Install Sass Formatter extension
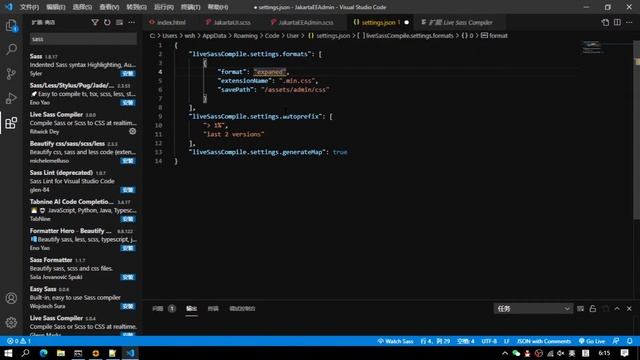640x360 pixels. (128, 277)
